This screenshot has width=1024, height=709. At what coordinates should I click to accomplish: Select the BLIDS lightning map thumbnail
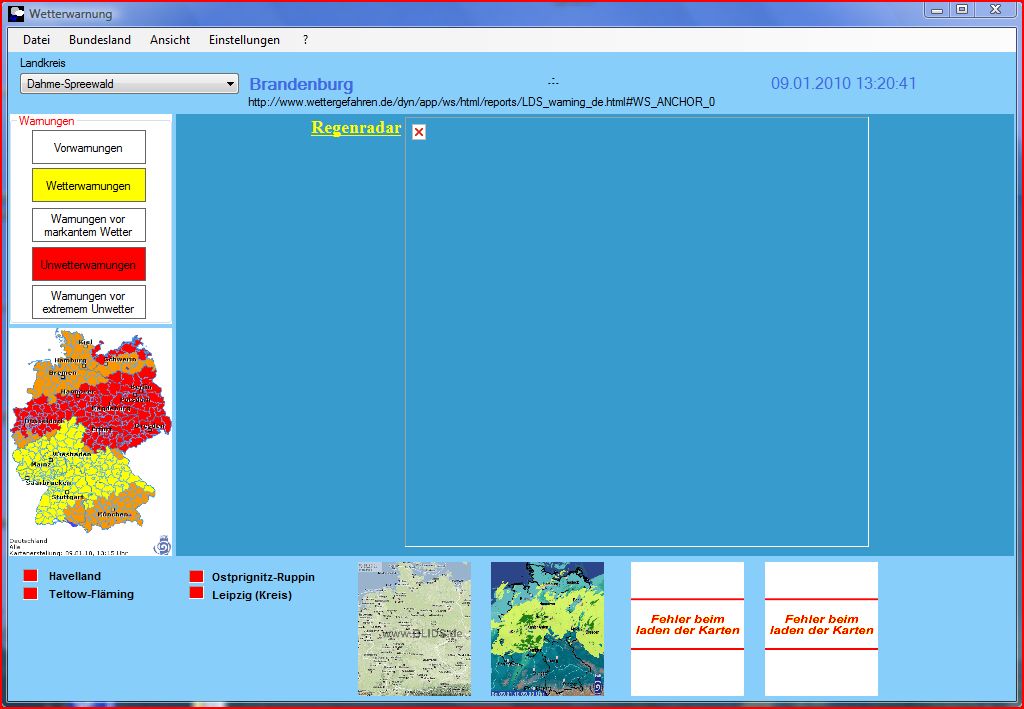[414, 628]
